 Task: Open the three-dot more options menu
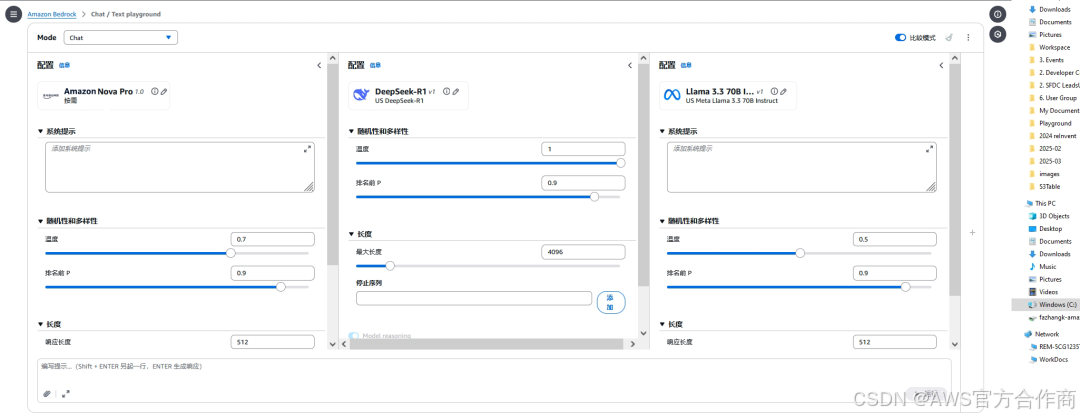point(968,38)
